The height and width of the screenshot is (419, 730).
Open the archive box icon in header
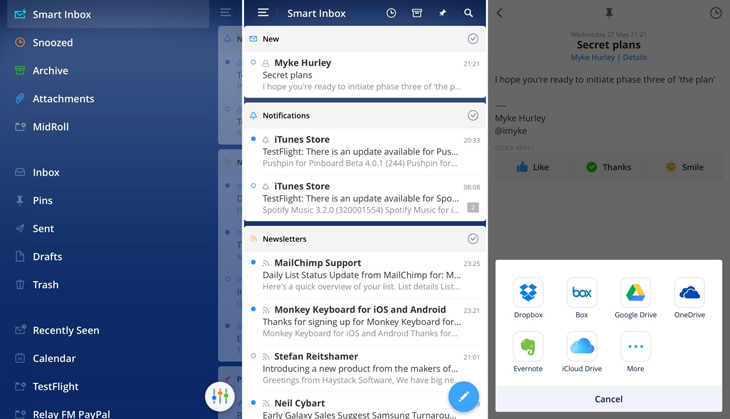pos(417,13)
